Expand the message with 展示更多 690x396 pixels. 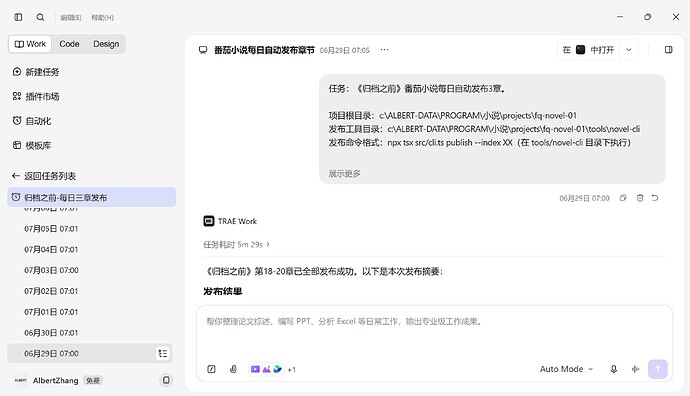tap(345, 173)
